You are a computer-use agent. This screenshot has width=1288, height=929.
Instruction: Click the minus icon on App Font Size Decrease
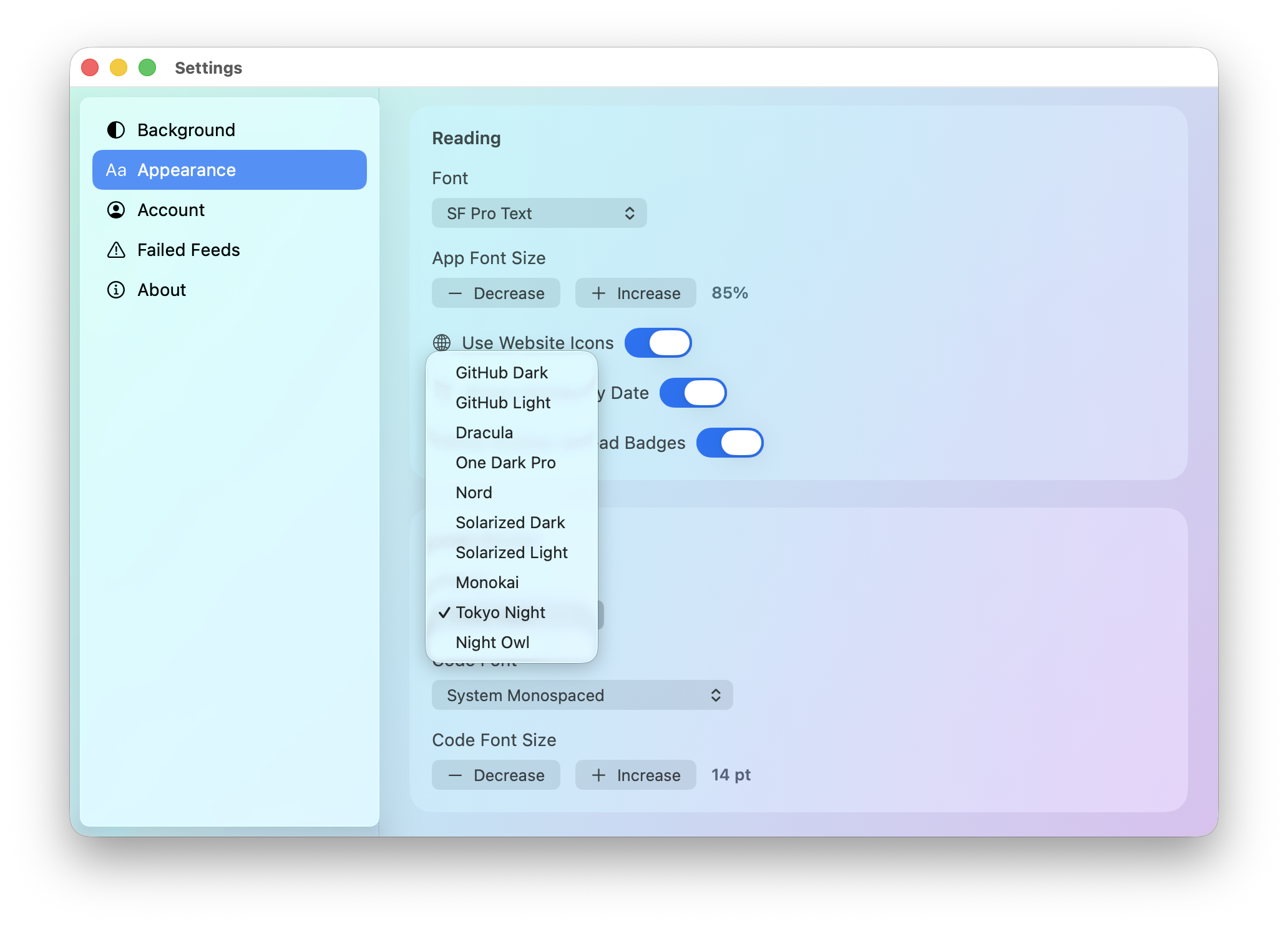[455, 293]
